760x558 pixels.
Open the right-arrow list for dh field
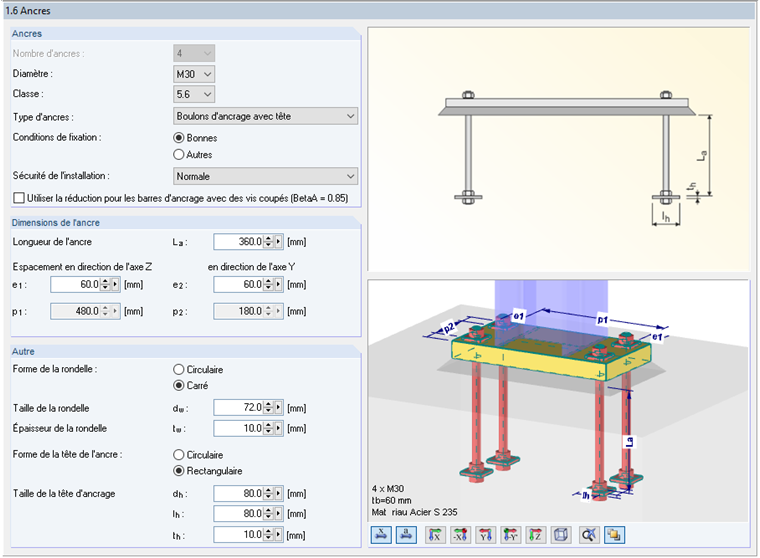[x=278, y=494]
